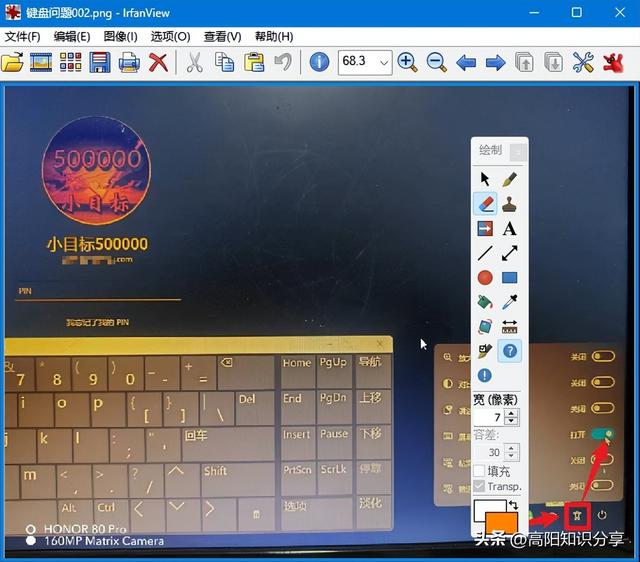The image size is (640, 562).
Task: Print the image using the printer icon
Action: tap(129, 62)
